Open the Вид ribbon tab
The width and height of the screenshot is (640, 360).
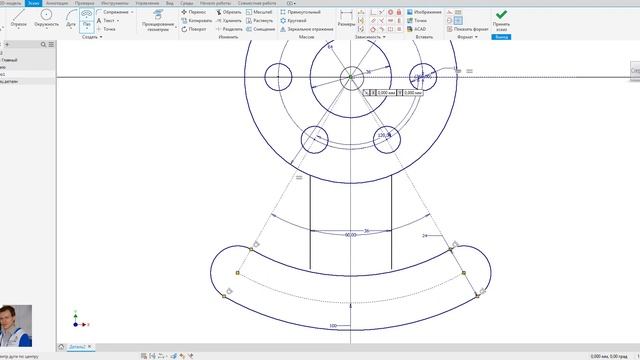(169, 3)
